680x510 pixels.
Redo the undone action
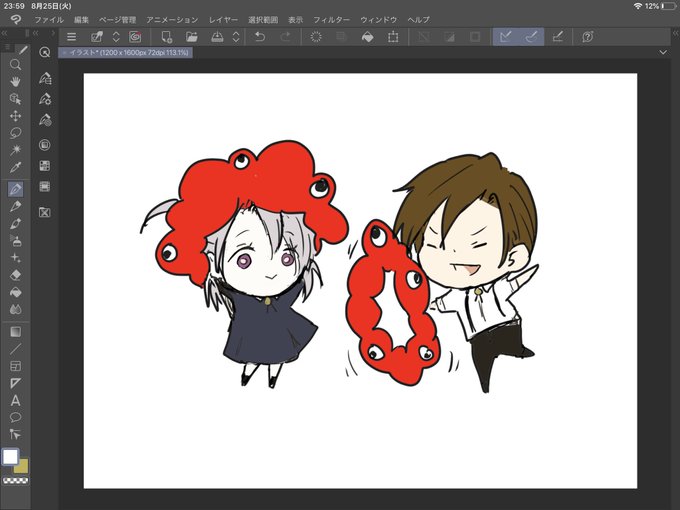point(285,37)
